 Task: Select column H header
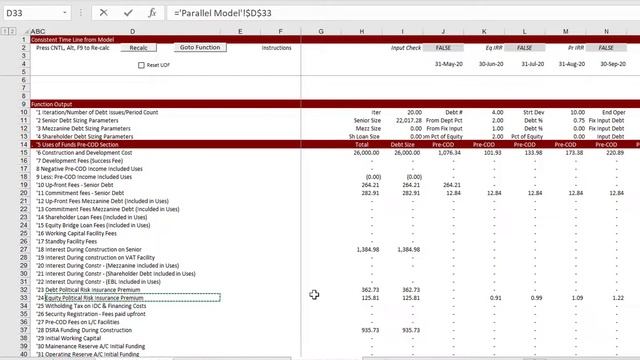362,31
